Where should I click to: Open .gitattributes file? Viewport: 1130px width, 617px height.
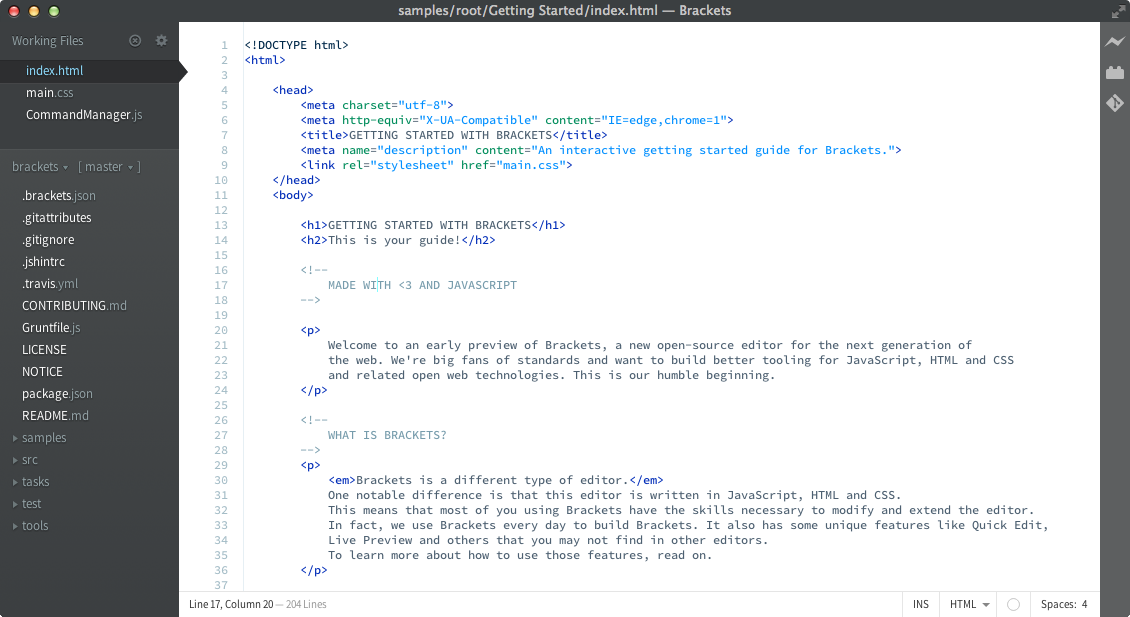(56, 218)
